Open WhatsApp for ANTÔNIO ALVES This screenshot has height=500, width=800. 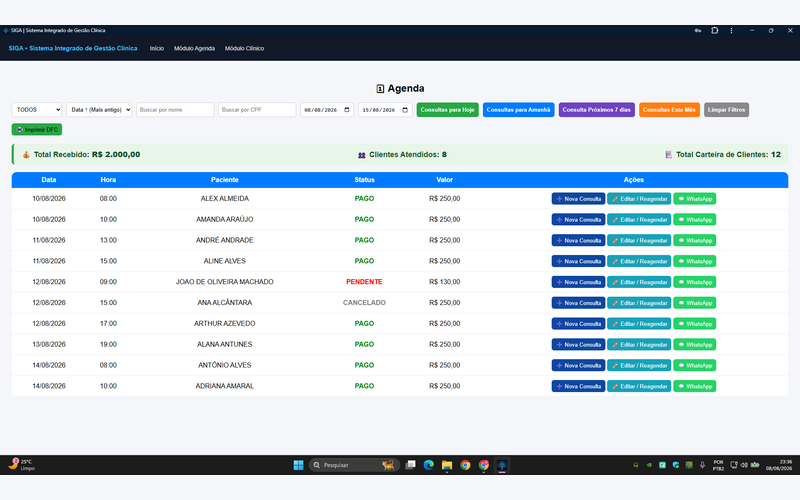coord(694,365)
